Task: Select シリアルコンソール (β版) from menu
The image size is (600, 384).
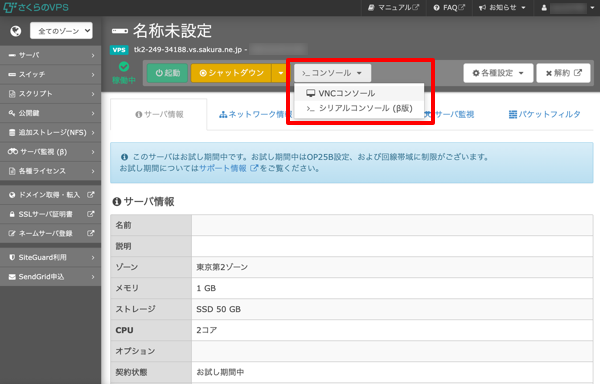Action: point(359,108)
